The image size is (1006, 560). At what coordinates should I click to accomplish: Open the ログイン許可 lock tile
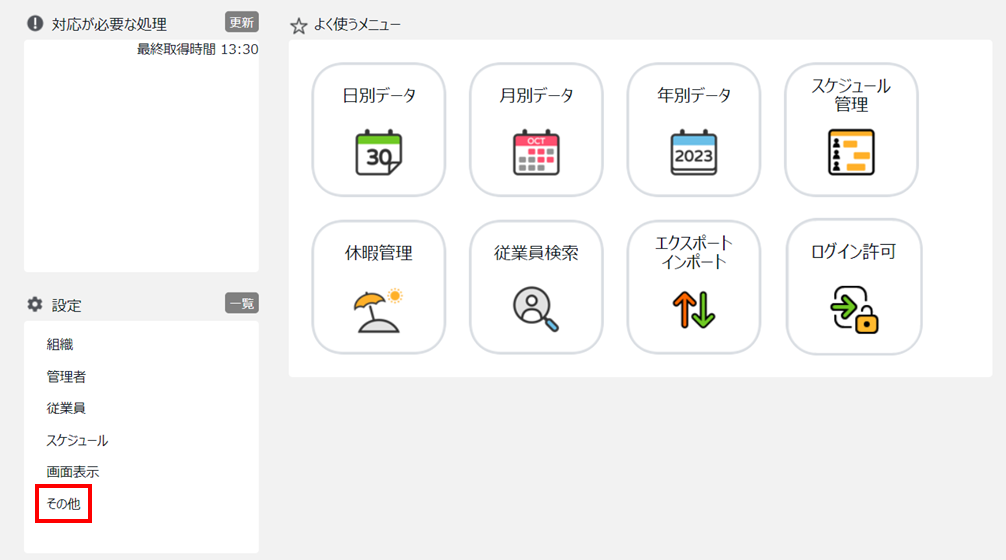click(854, 287)
